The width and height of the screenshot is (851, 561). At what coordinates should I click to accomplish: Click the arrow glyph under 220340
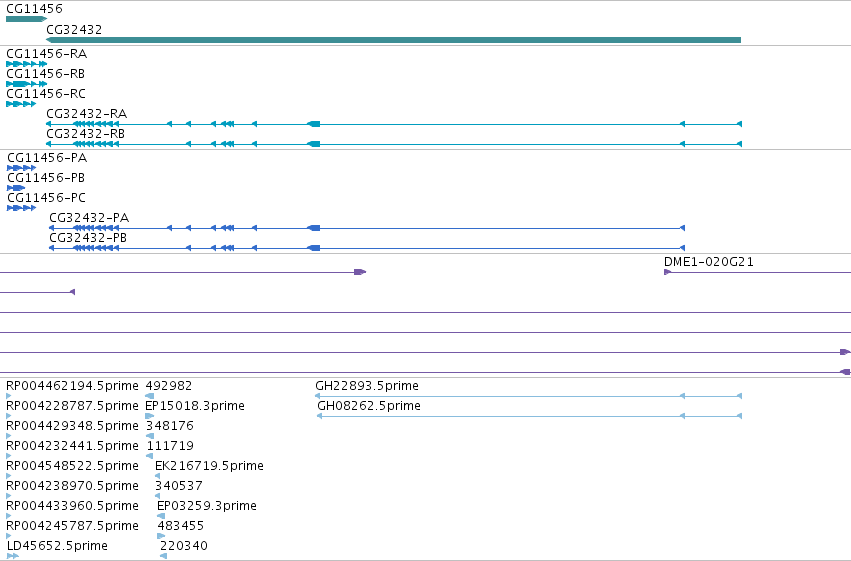(163, 556)
